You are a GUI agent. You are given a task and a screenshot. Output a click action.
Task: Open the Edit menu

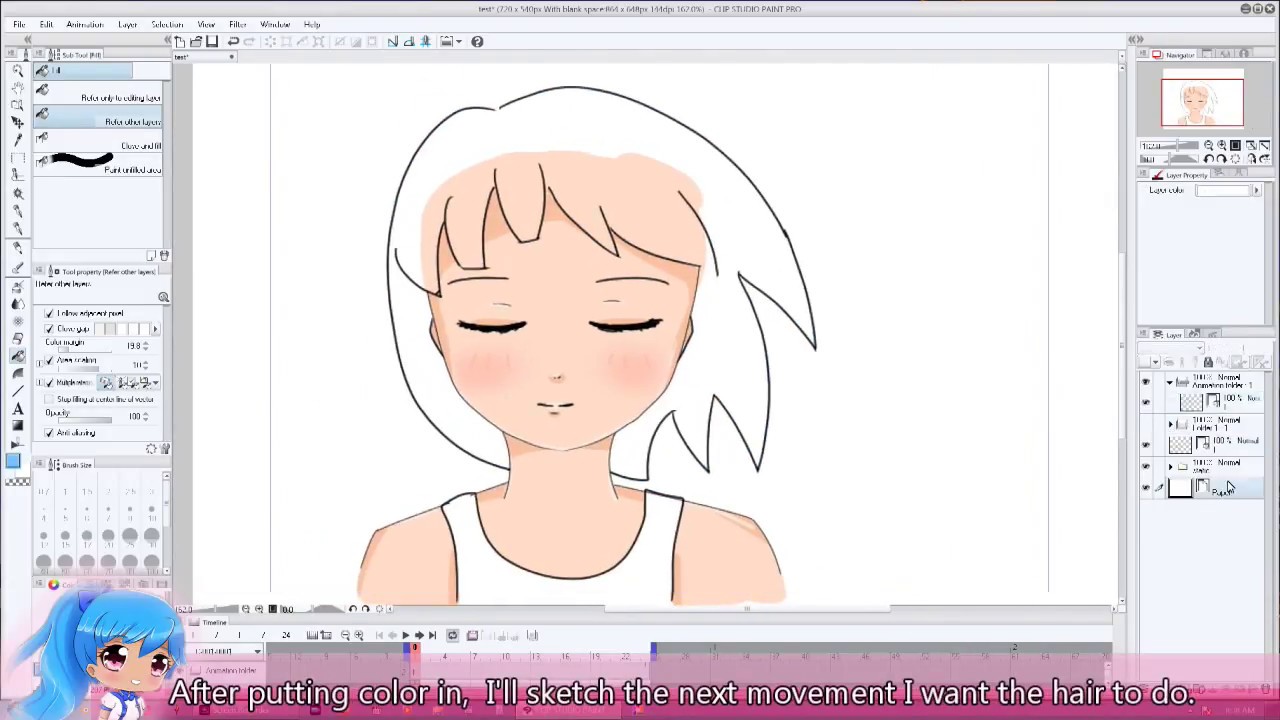pos(46,24)
